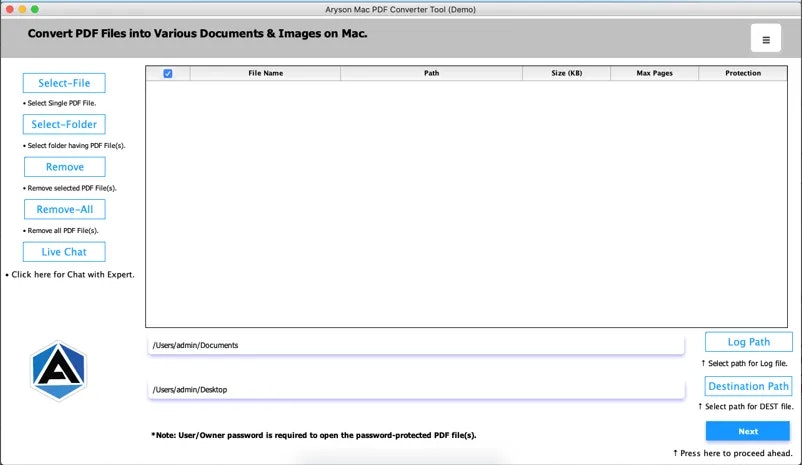Close the window with the red button
Image resolution: width=802 pixels, height=465 pixels.
(10, 9)
